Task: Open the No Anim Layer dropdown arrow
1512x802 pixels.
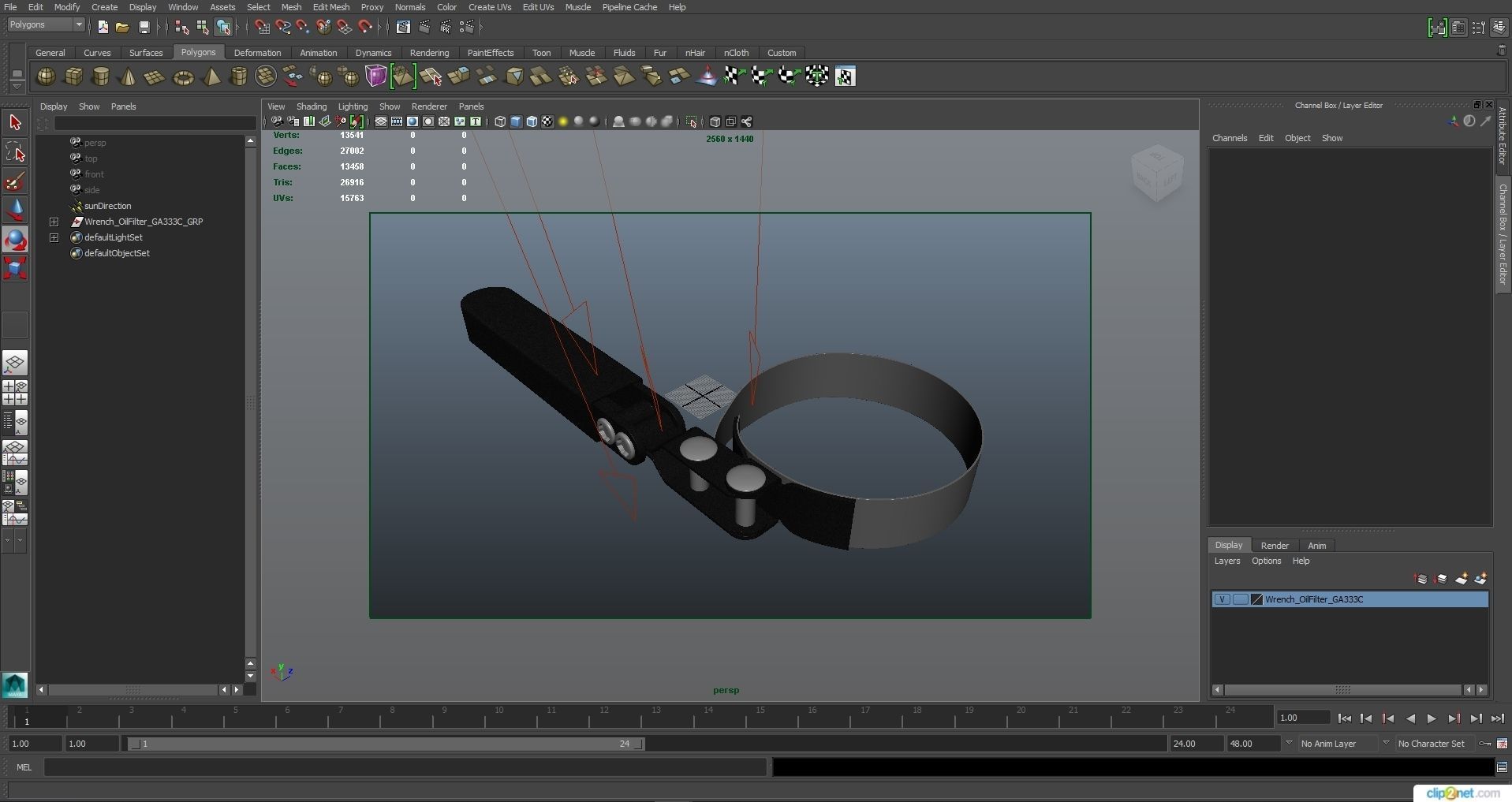Action: pyautogui.click(x=1289, y=743)
